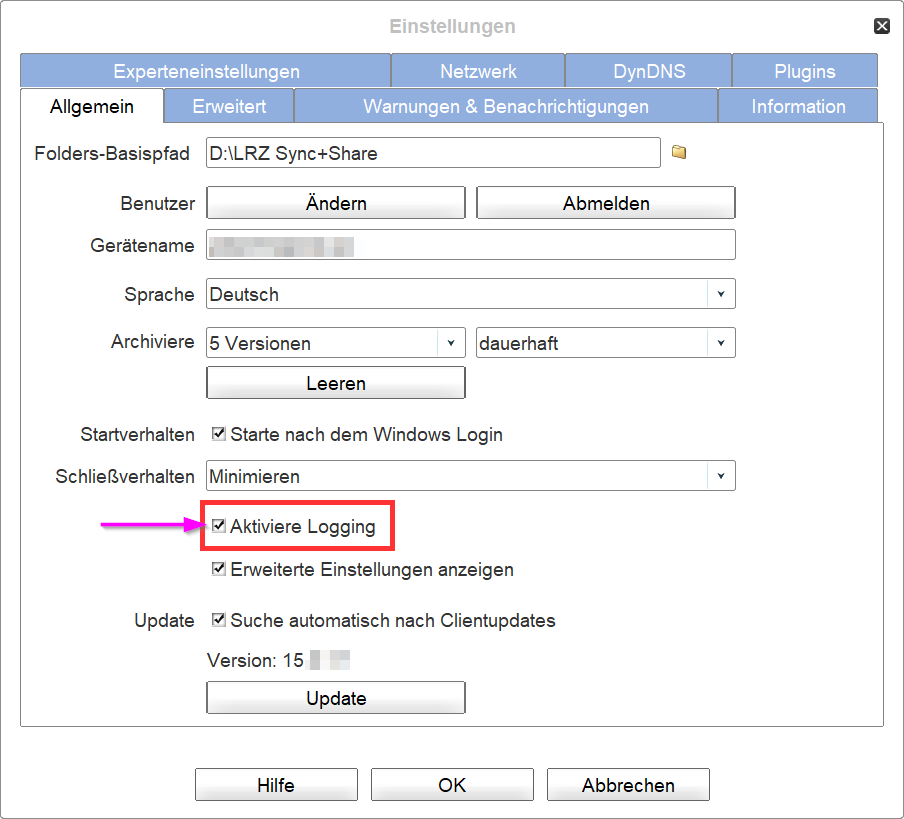Switch to the Erweitert tab
Screen dimensions: 904x819
229,106
